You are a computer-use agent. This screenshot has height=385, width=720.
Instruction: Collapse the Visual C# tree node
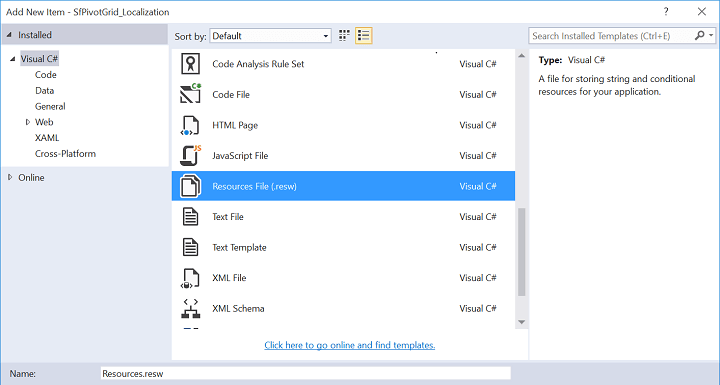coord(13,59)
